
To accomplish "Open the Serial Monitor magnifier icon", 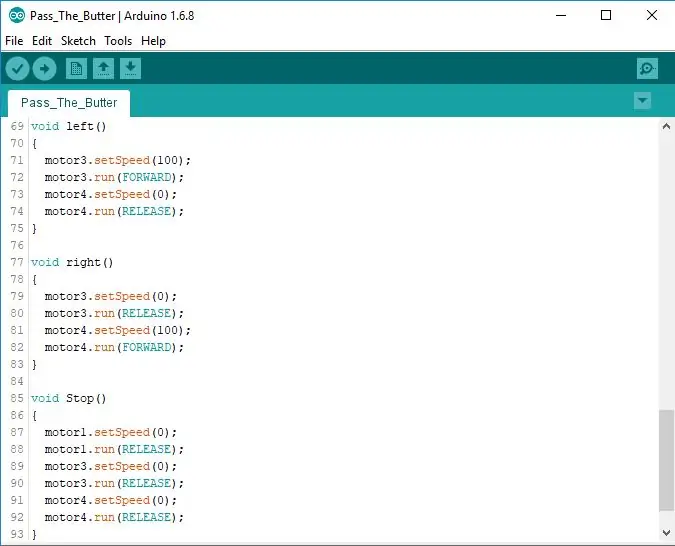I will pos(647,68).
